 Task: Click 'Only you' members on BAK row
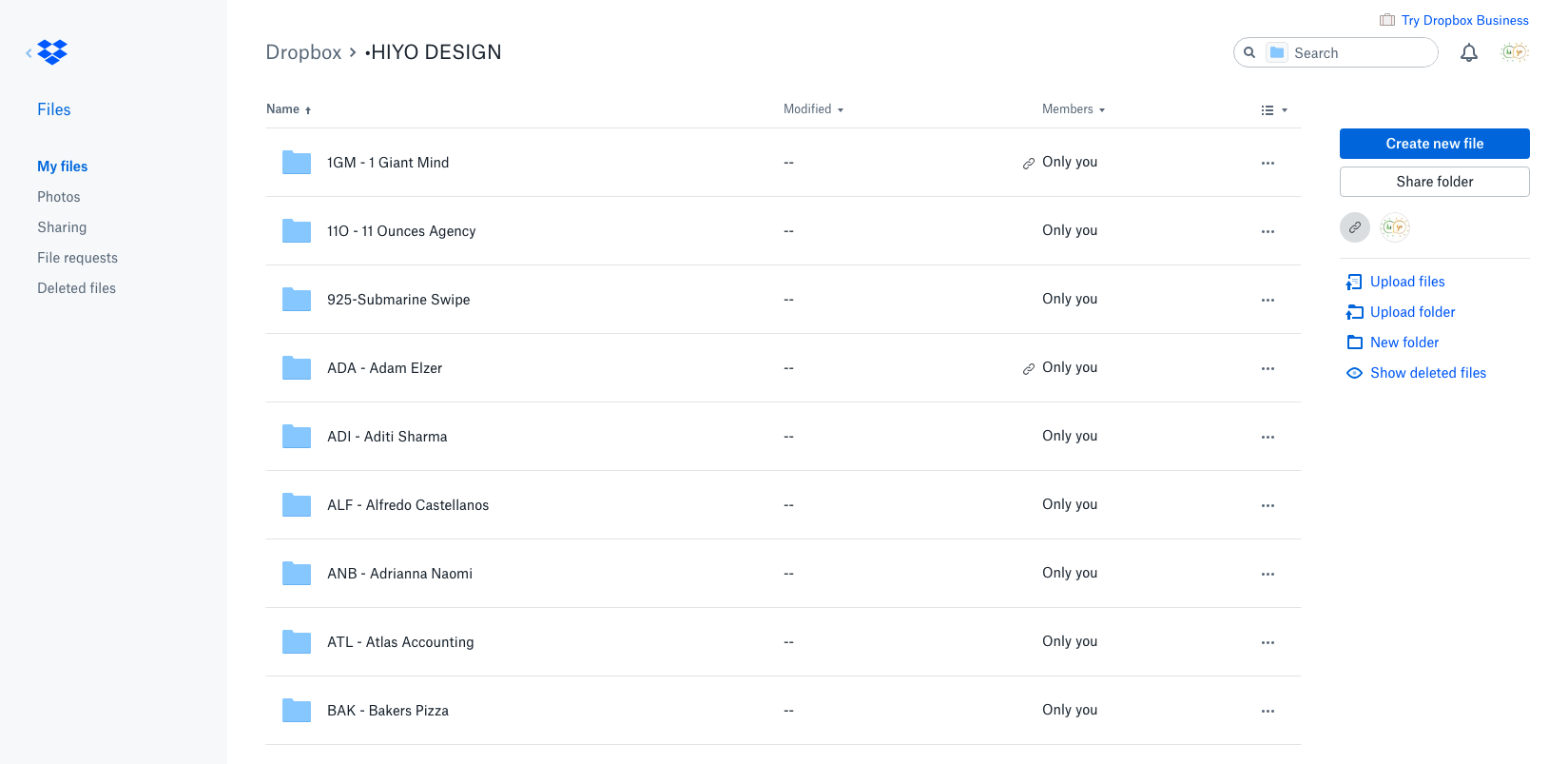point(1070,710)
